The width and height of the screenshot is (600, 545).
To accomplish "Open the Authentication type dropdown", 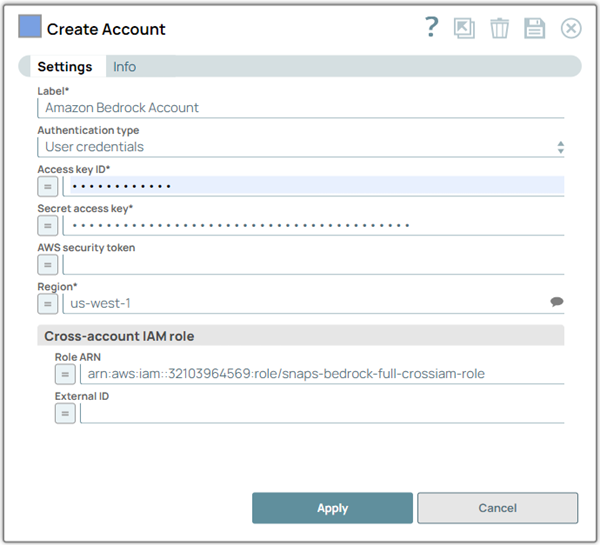I will click(x=301, y=147).
